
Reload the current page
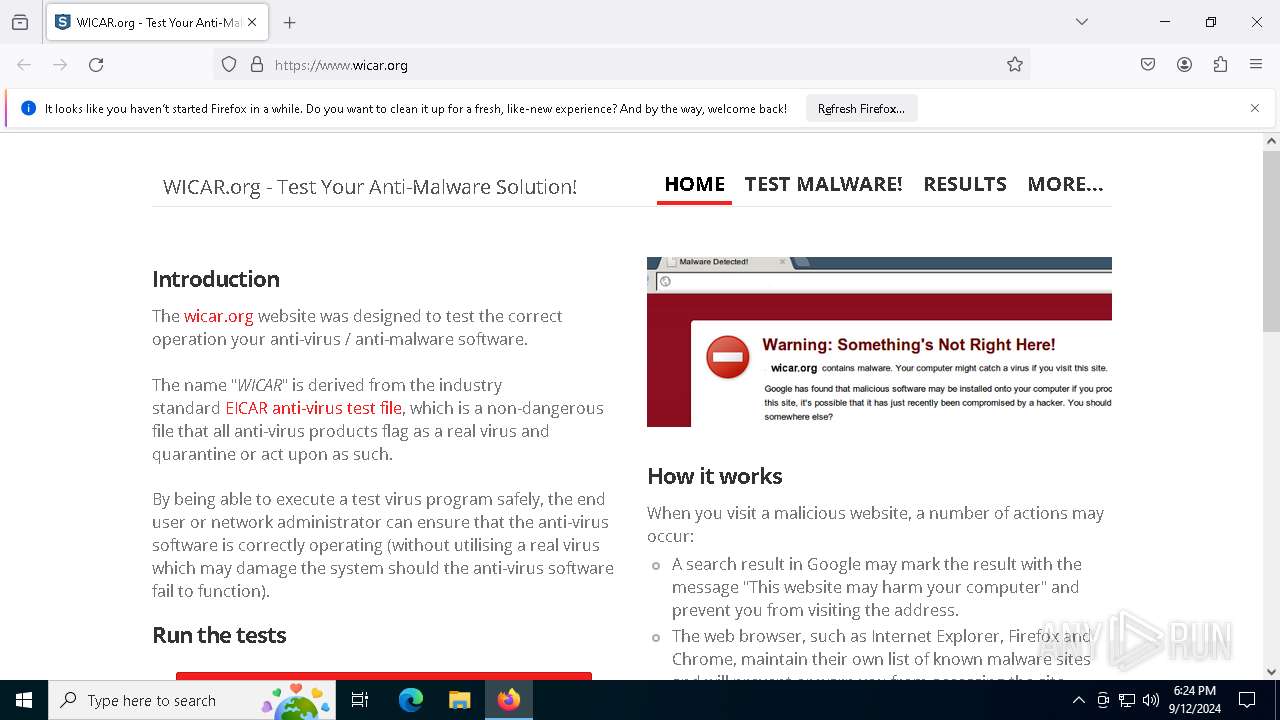click(96, 65)
